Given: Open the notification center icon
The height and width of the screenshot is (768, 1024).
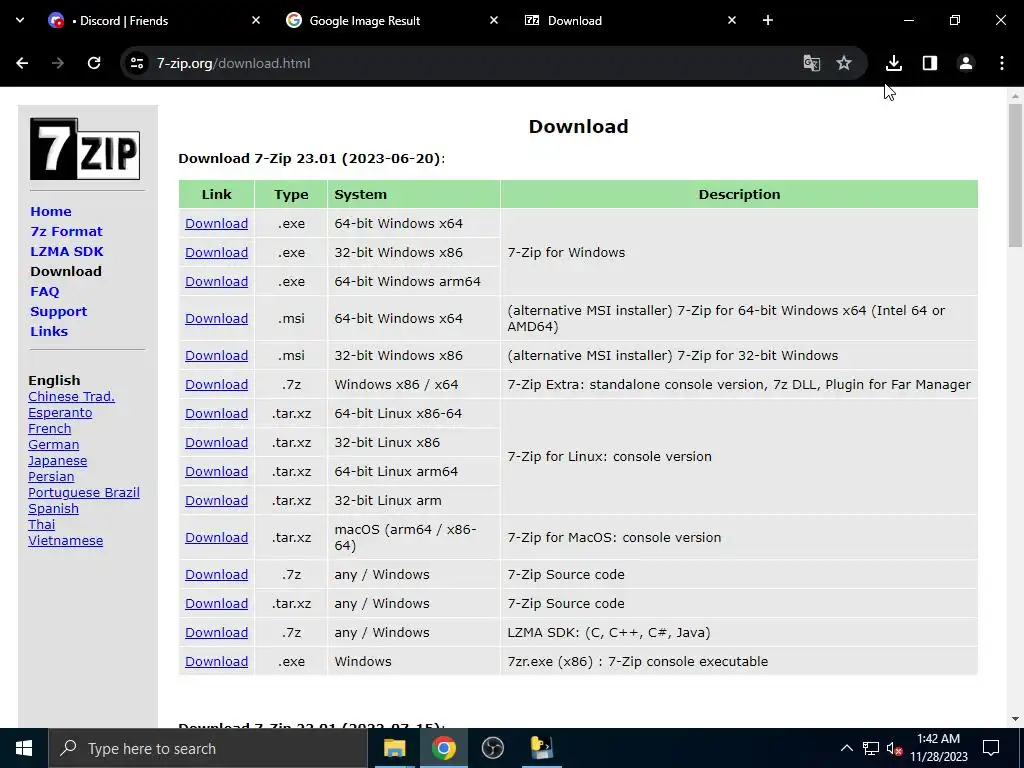Looking at the screenshot, I should click(x=991, y=748).
